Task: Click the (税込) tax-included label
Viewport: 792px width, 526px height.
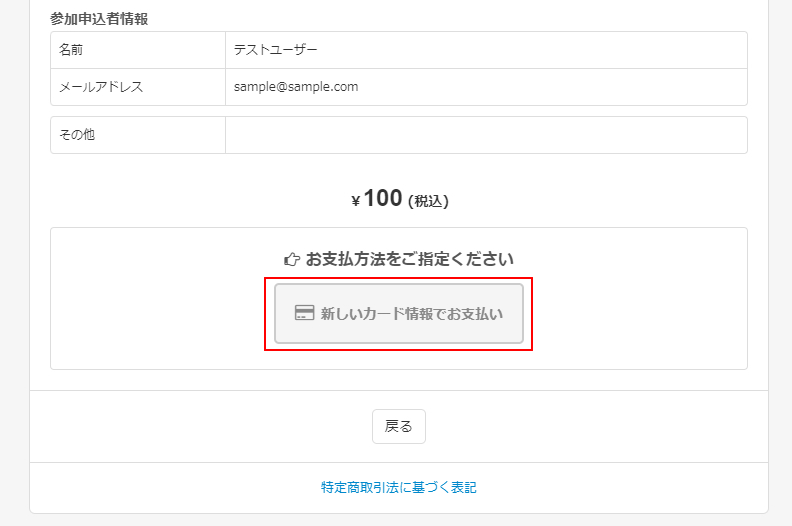Action: coord(428,201)
